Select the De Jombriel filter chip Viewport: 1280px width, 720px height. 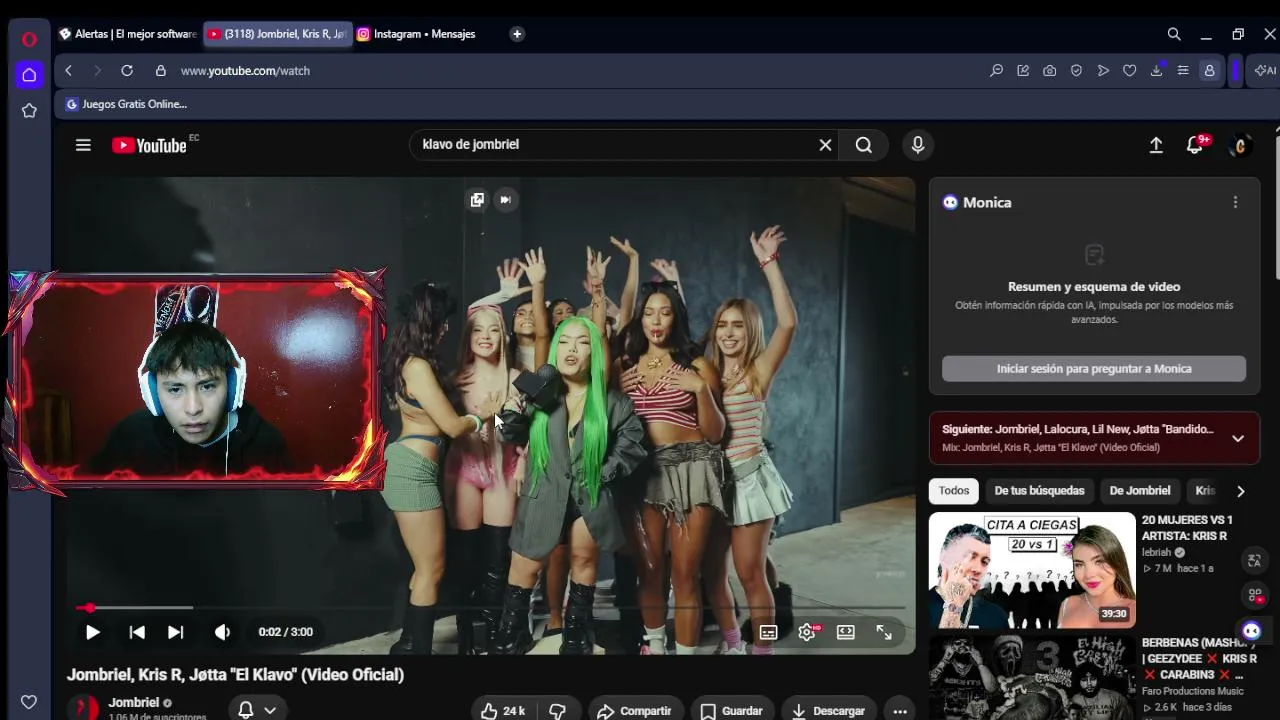pyautogui.click(x=1140, y=491)
